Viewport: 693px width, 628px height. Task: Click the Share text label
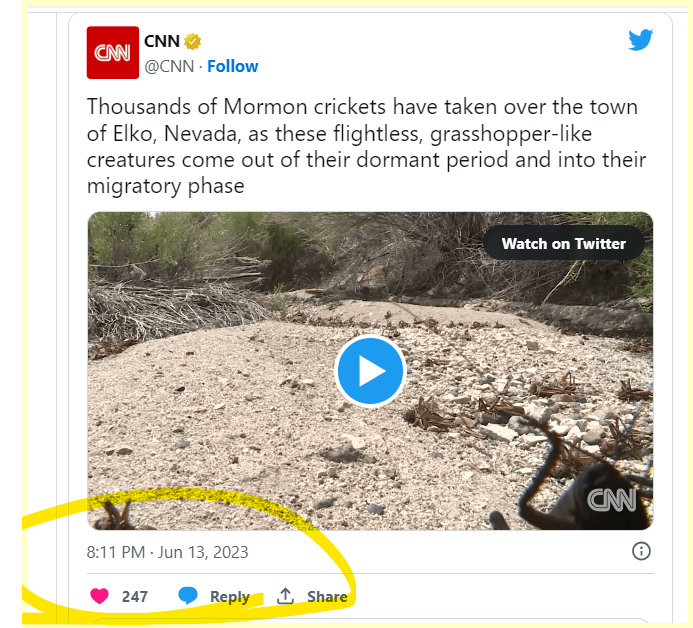pyautogui.click(x=327, y=597)
